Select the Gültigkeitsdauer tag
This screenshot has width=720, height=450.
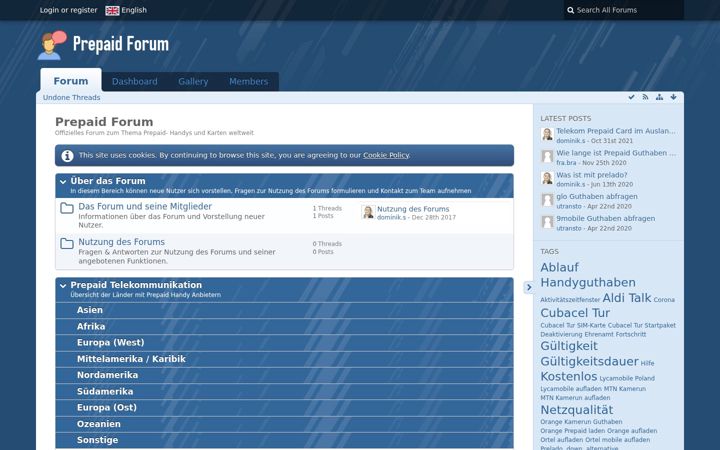(589, 361)
